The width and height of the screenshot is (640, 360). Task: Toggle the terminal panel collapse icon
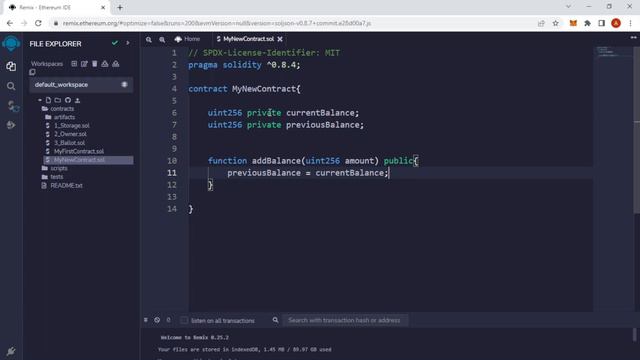coord(146,320)
